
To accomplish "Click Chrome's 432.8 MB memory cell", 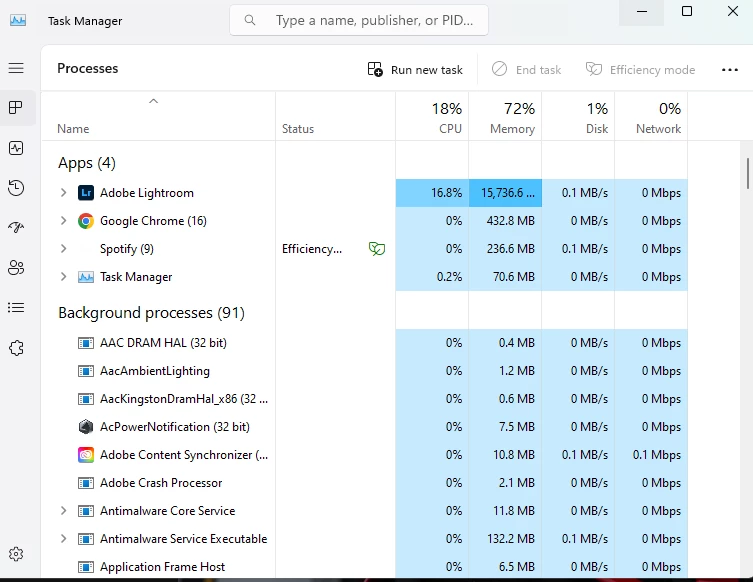I will pyautogui.click(x=505, y=221).
